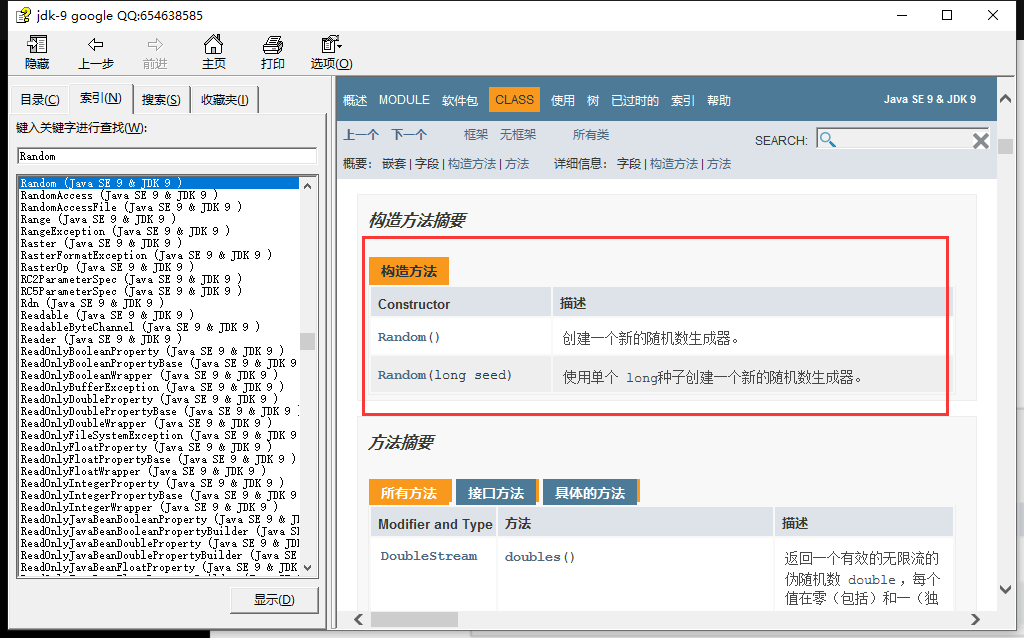Image resolution: width=1024 pixels, height=638 pixels.
Task: Click 构造方法 link in 概要 row
Action: pyautogui.click(x=472, y=164)
